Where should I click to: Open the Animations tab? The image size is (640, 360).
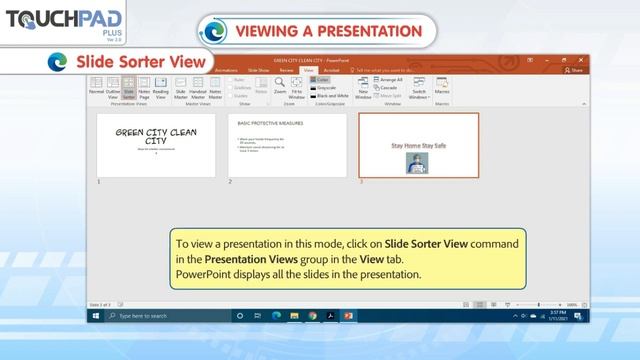(x=226, y=70)
